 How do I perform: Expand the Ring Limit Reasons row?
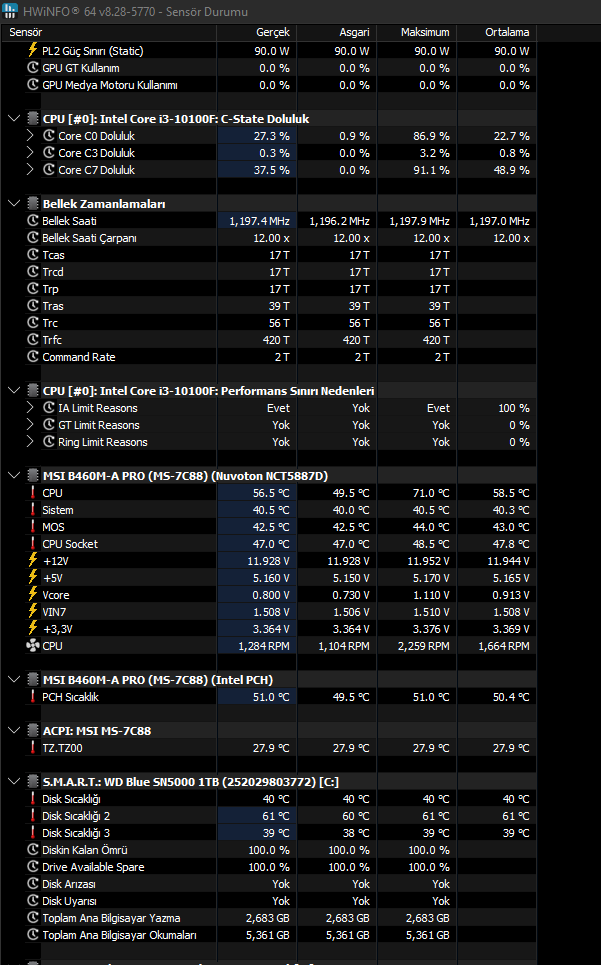pyautogui.click(x=30, y=441)
